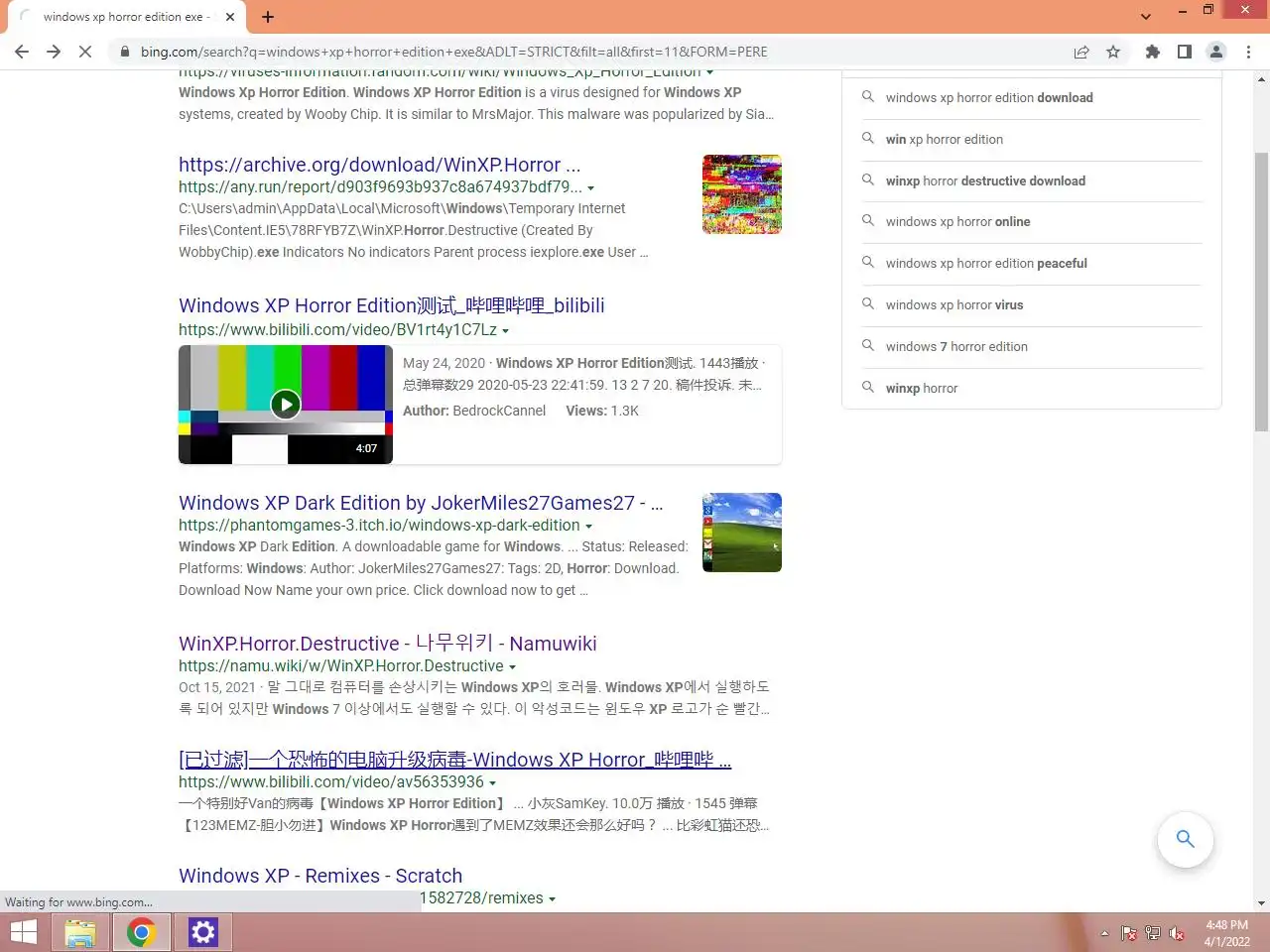
Task: Click the 'Waiting for www.bing.com...' status text
Action: click(78, 902)
